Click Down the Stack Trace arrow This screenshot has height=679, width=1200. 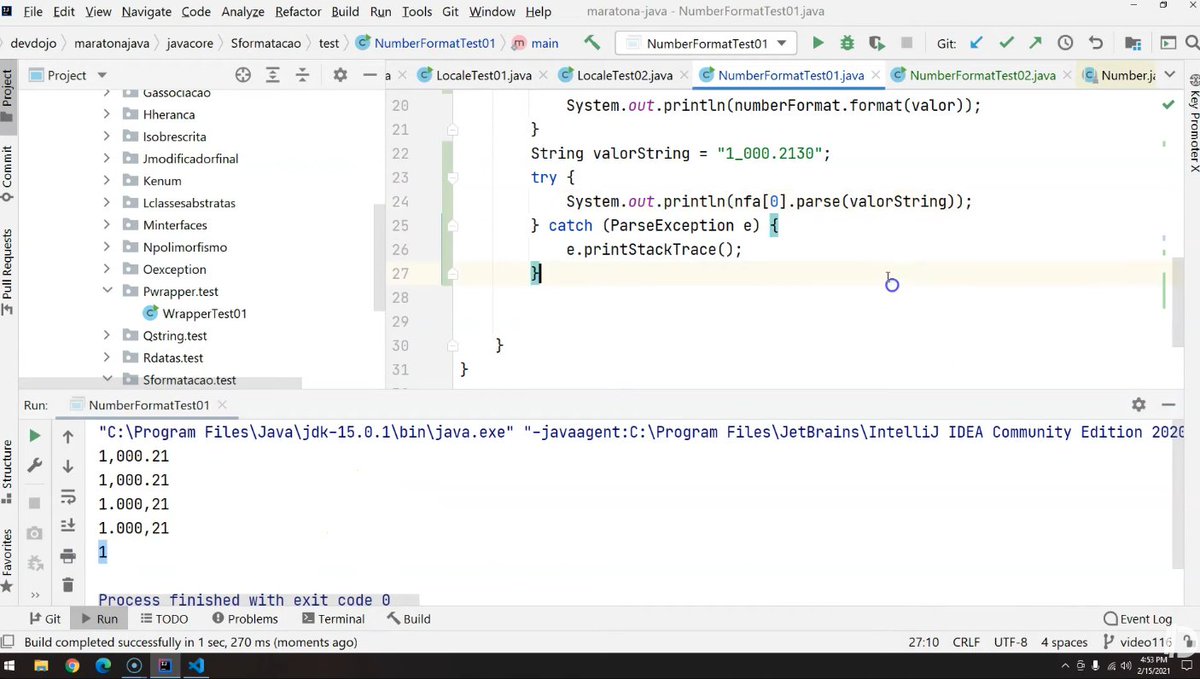68,466
